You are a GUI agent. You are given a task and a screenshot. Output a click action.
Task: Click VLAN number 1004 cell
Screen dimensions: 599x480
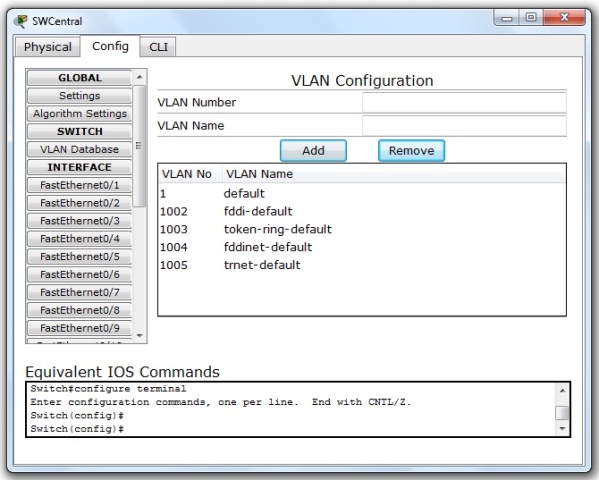click(x=174, y=247)
